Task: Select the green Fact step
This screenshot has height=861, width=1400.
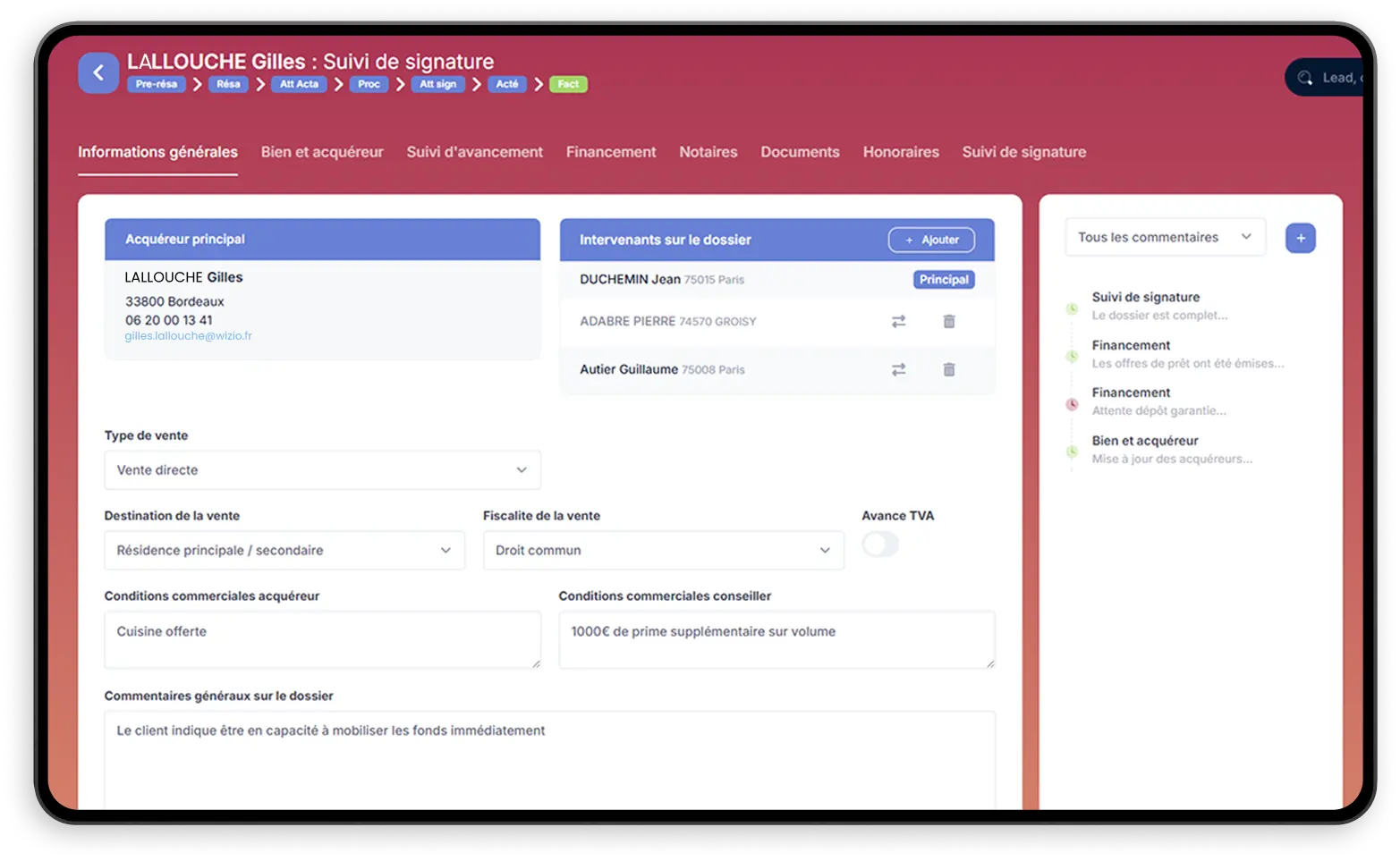Action: click(x=568, y=84)
